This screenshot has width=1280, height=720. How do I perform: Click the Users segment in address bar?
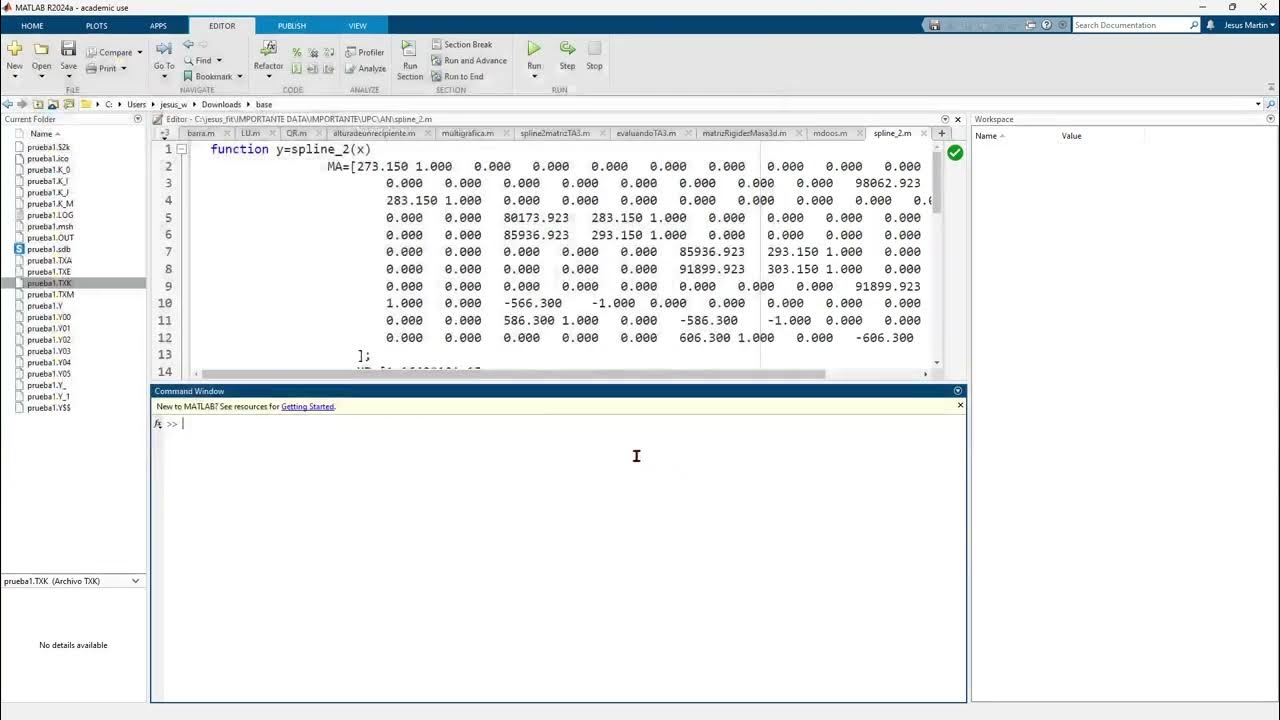pos(136,104)
